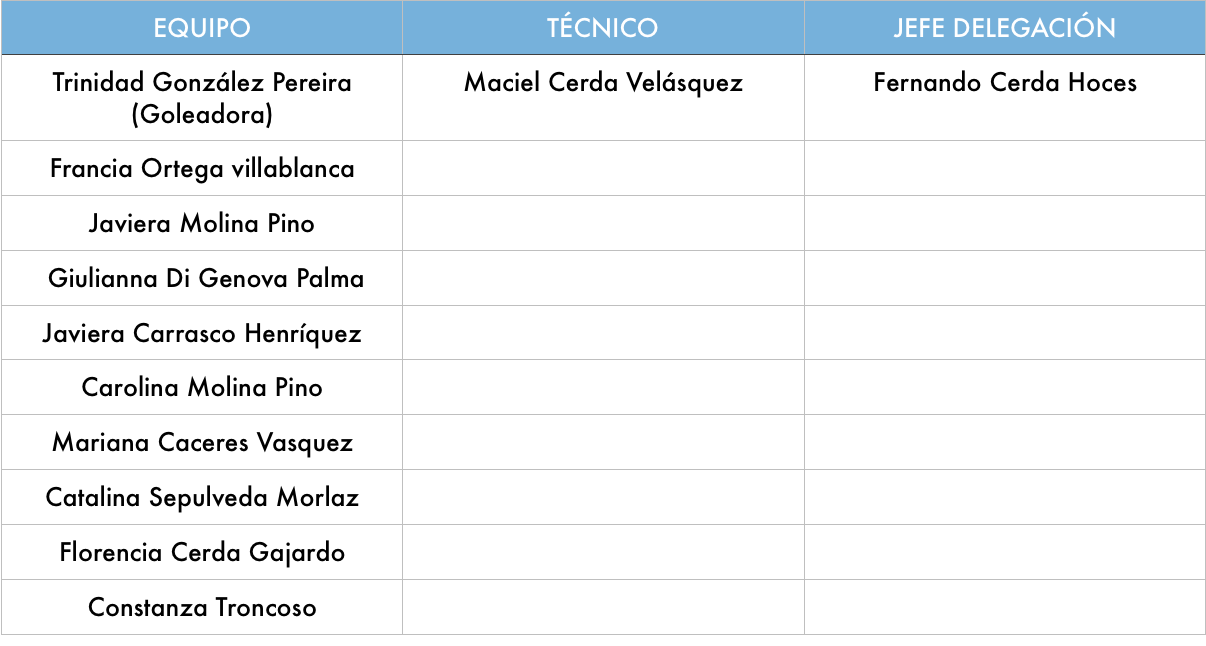
Task: Click the Constanza Troncoso cell
Action: [x=202, y=607]
